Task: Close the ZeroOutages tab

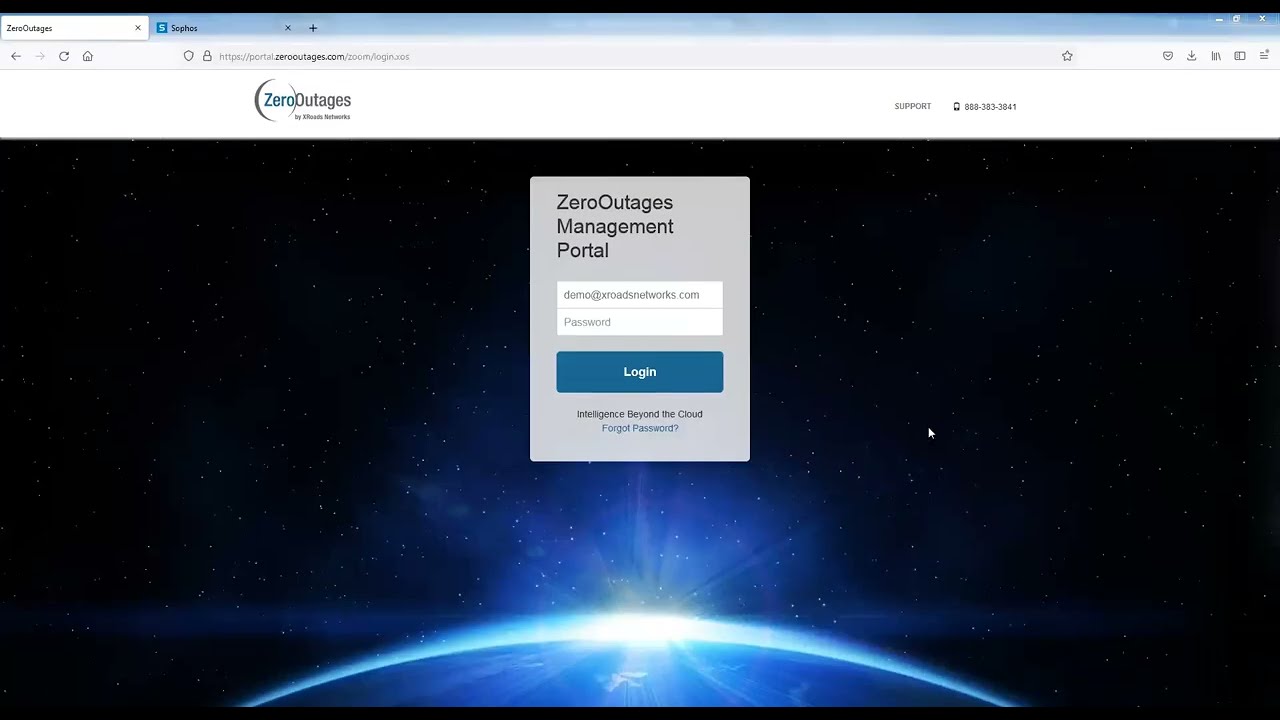Action: point(138,28)
